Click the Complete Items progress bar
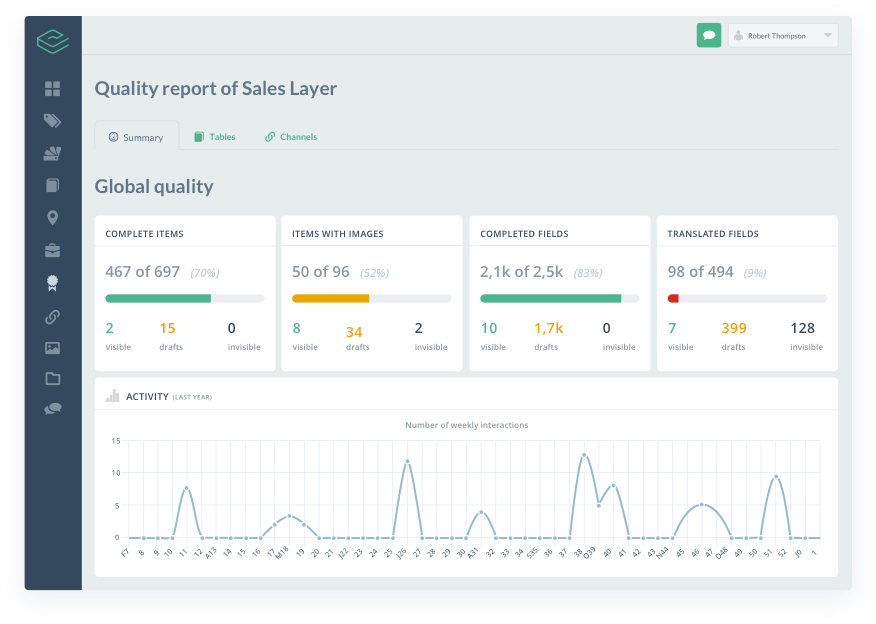Viewport: 876px width, 624px height. tap(185, 298)
